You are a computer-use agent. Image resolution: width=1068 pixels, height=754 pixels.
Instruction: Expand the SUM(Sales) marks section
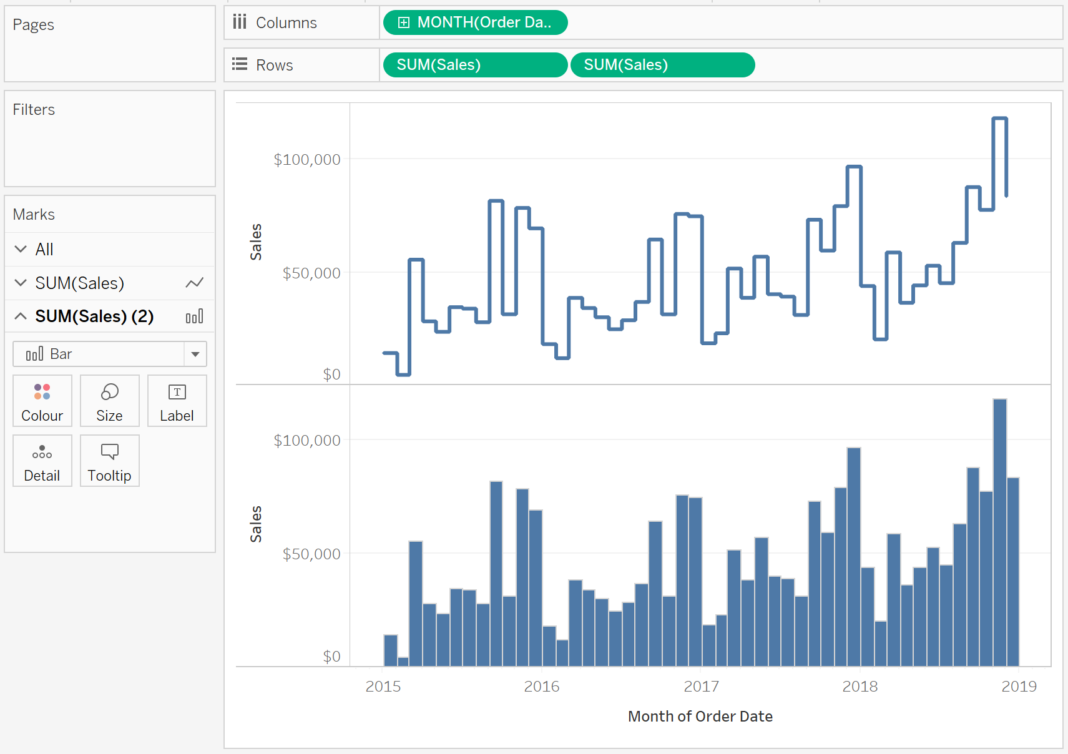[x=20, y=283]
